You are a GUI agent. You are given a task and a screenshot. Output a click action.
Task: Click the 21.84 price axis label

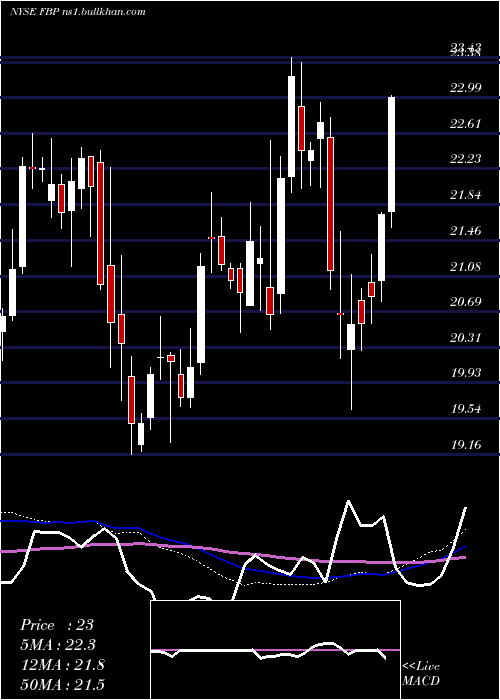point(466,195)
